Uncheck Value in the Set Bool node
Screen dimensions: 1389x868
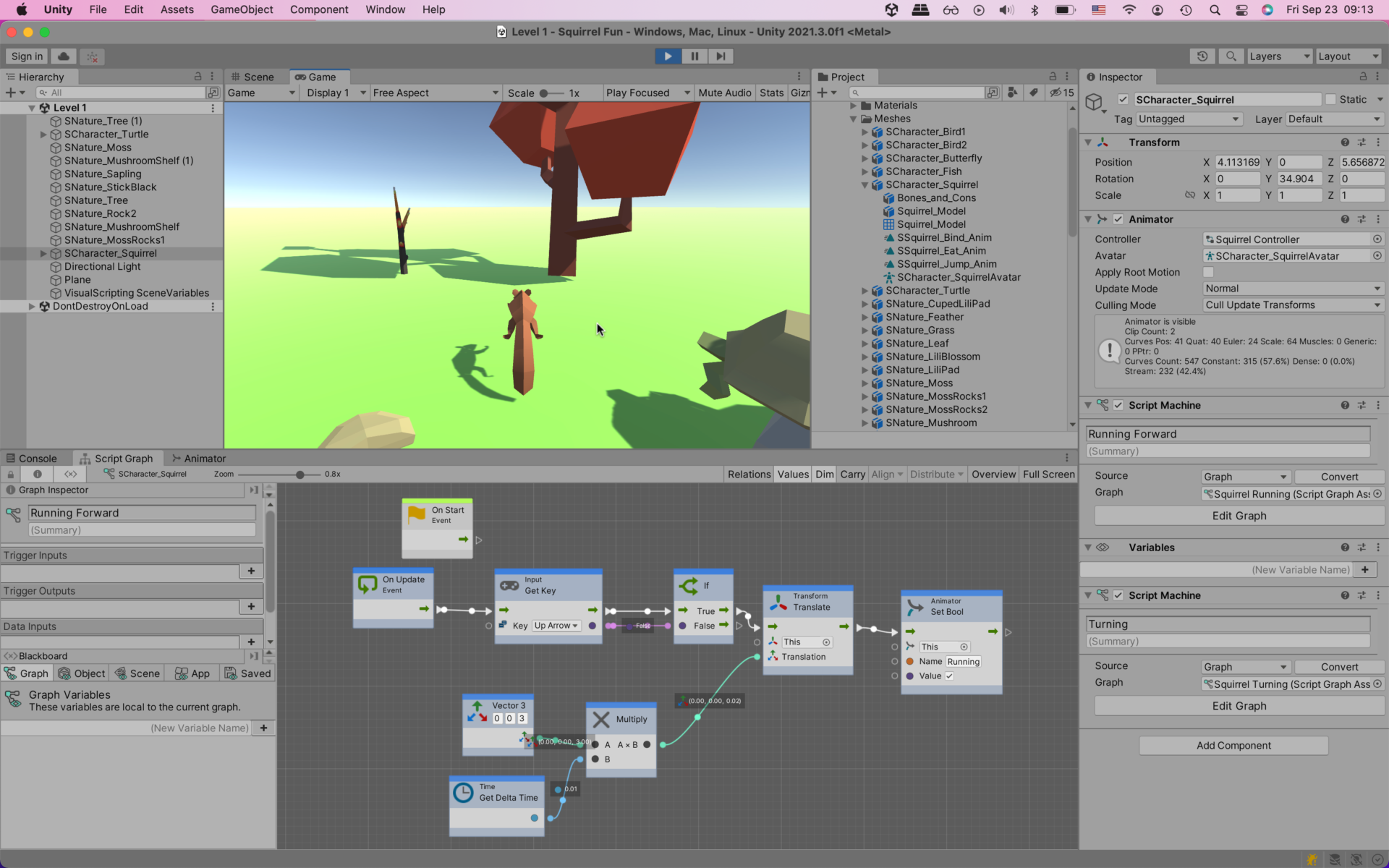pyautogui.click(x=948, y=676)
